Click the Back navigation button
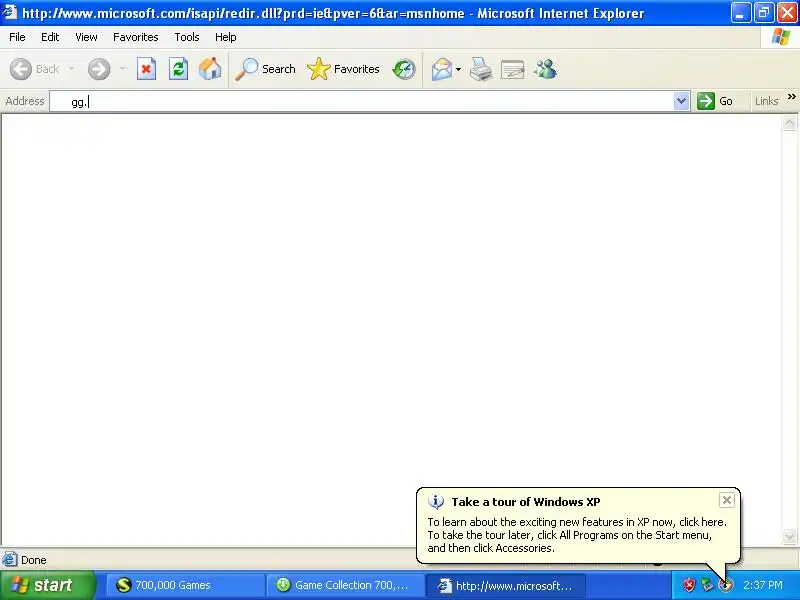This screenshot has height=600, width=800. [34, 69]
